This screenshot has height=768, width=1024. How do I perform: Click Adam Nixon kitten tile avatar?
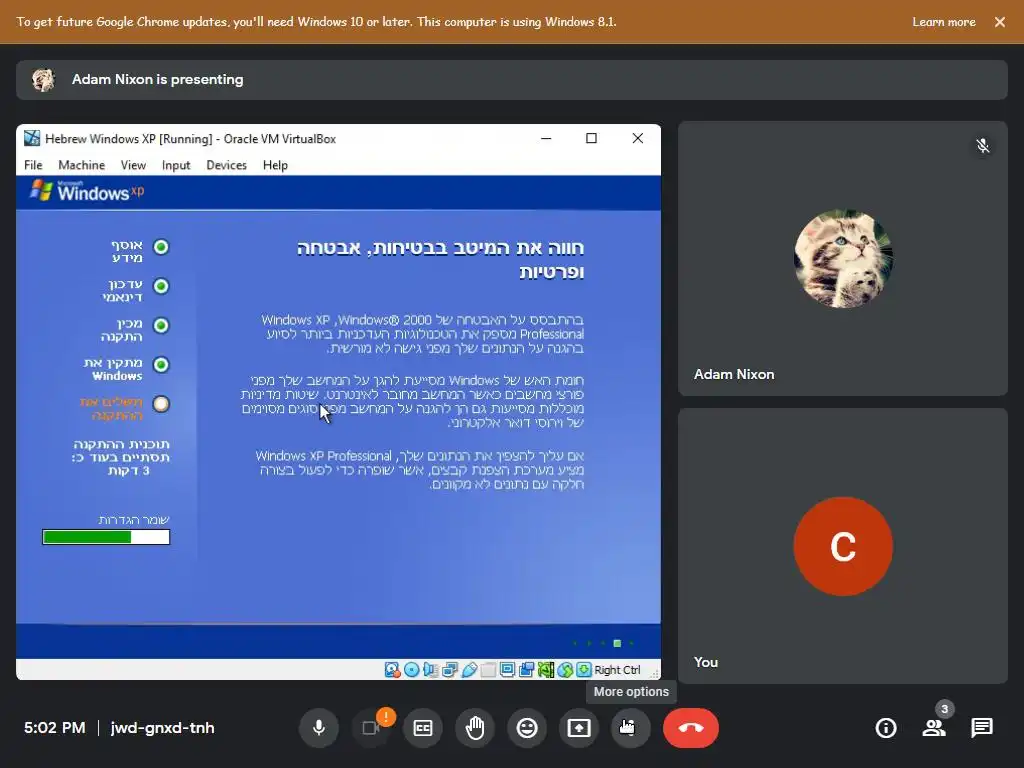coord(843,259)
